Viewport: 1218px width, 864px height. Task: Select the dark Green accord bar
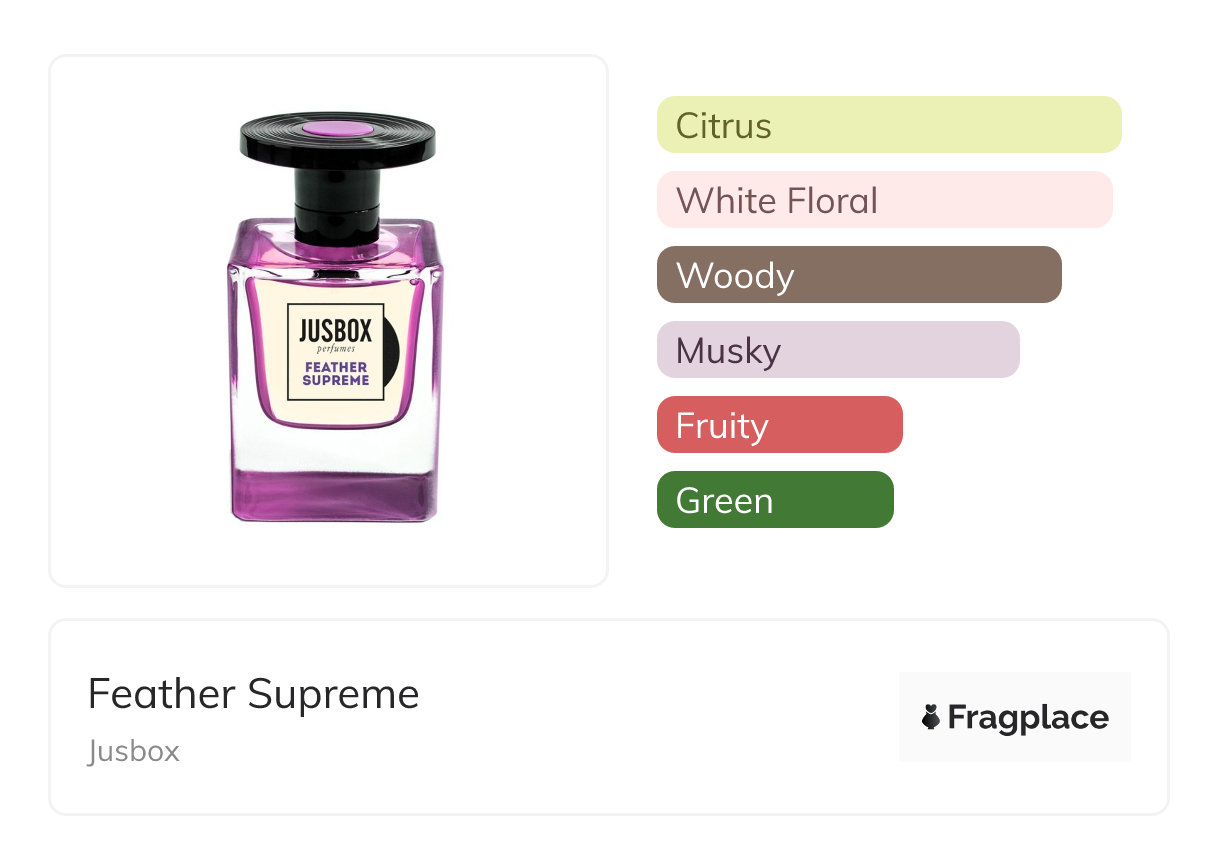(x=774, y=500)
